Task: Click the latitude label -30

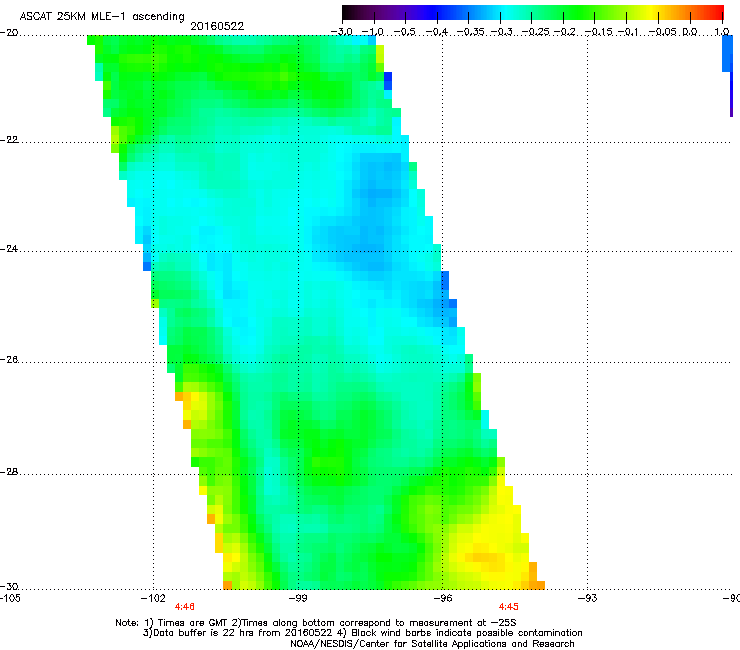Action: coord(9,587)
